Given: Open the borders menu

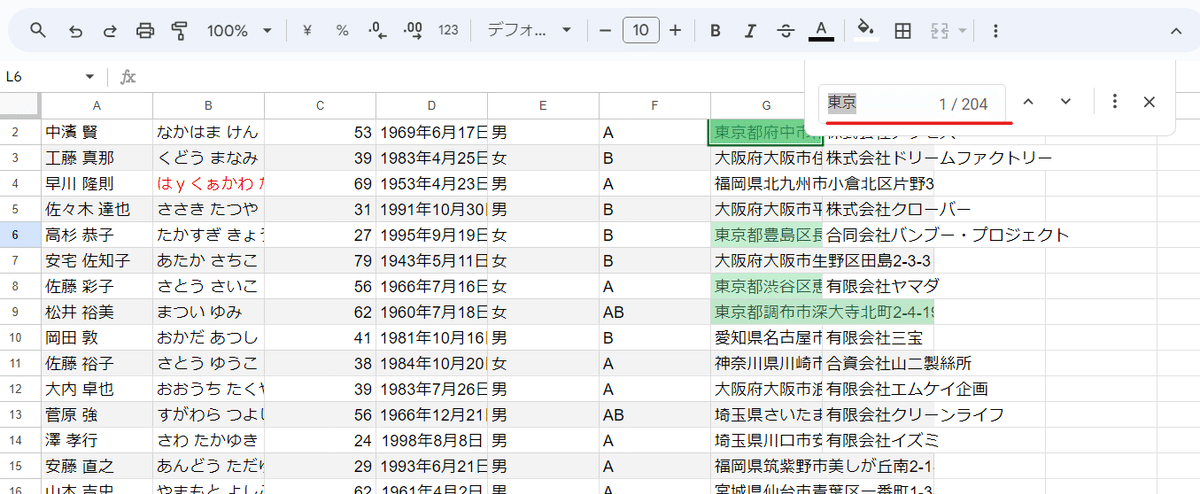Looking at the screenshot, I should 902,31.
